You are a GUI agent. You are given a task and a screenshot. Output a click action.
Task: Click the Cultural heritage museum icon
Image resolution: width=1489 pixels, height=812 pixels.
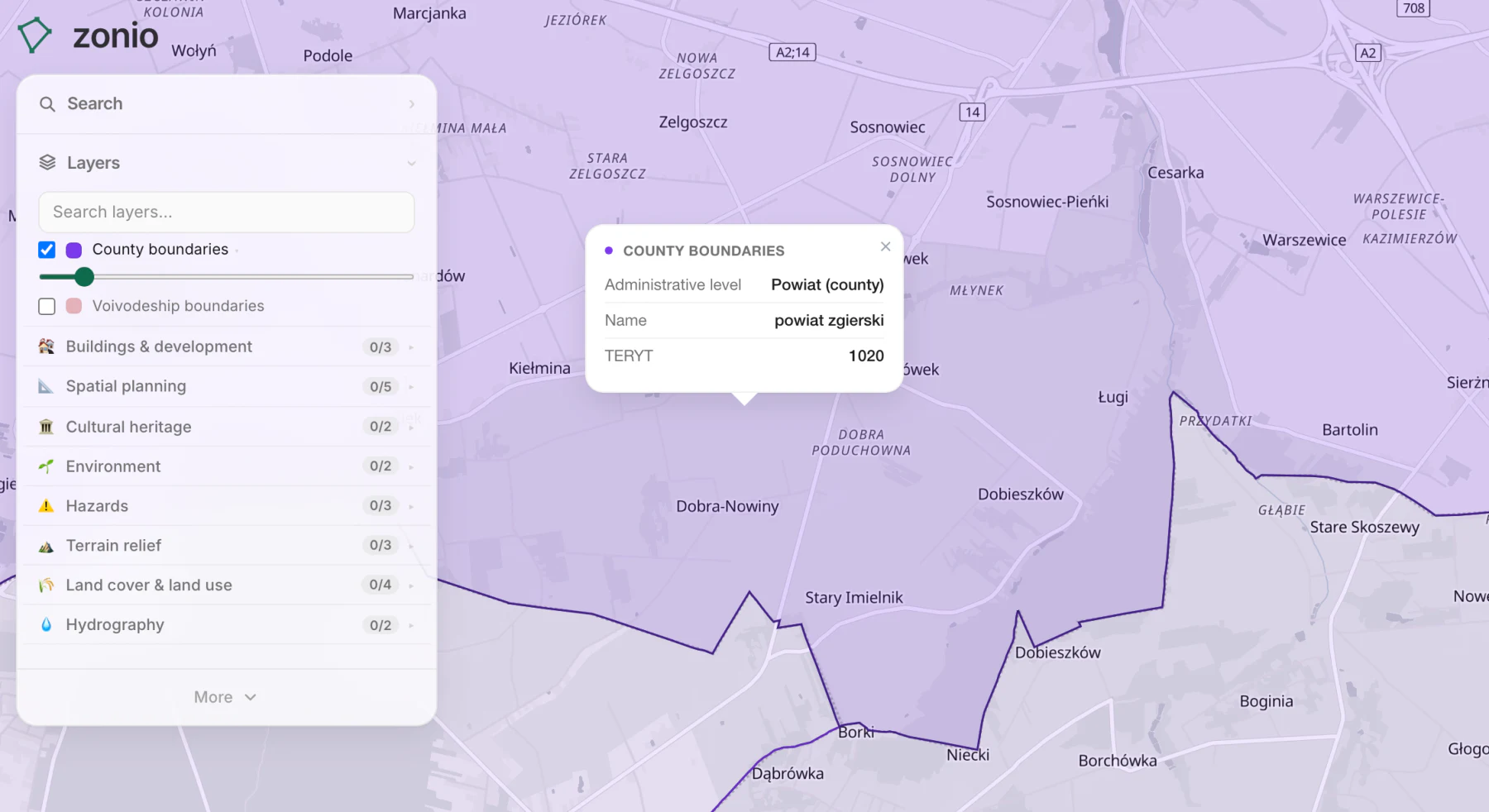click(x=46, y=427)
